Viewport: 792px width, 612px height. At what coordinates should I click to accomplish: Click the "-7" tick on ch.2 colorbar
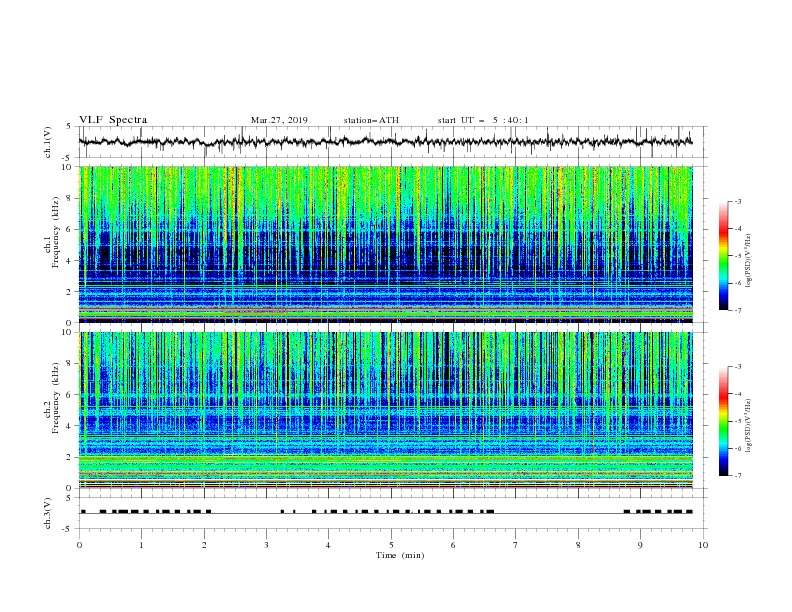[x=737, y=475]
